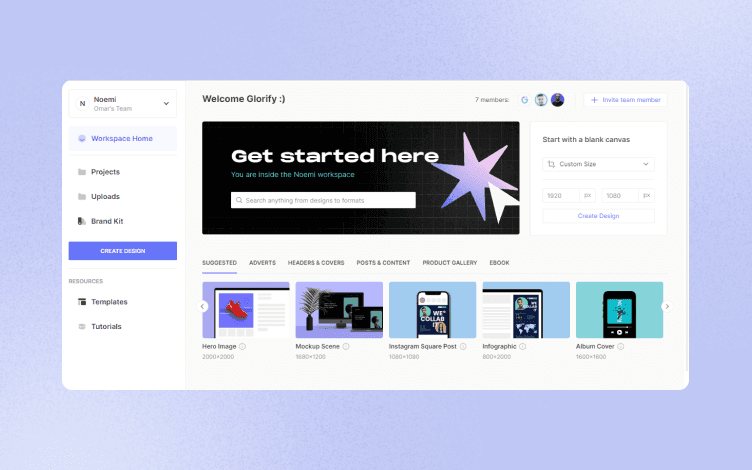
Task: Open the Instagram Square Post thumbnail
Action: (433, 310)
